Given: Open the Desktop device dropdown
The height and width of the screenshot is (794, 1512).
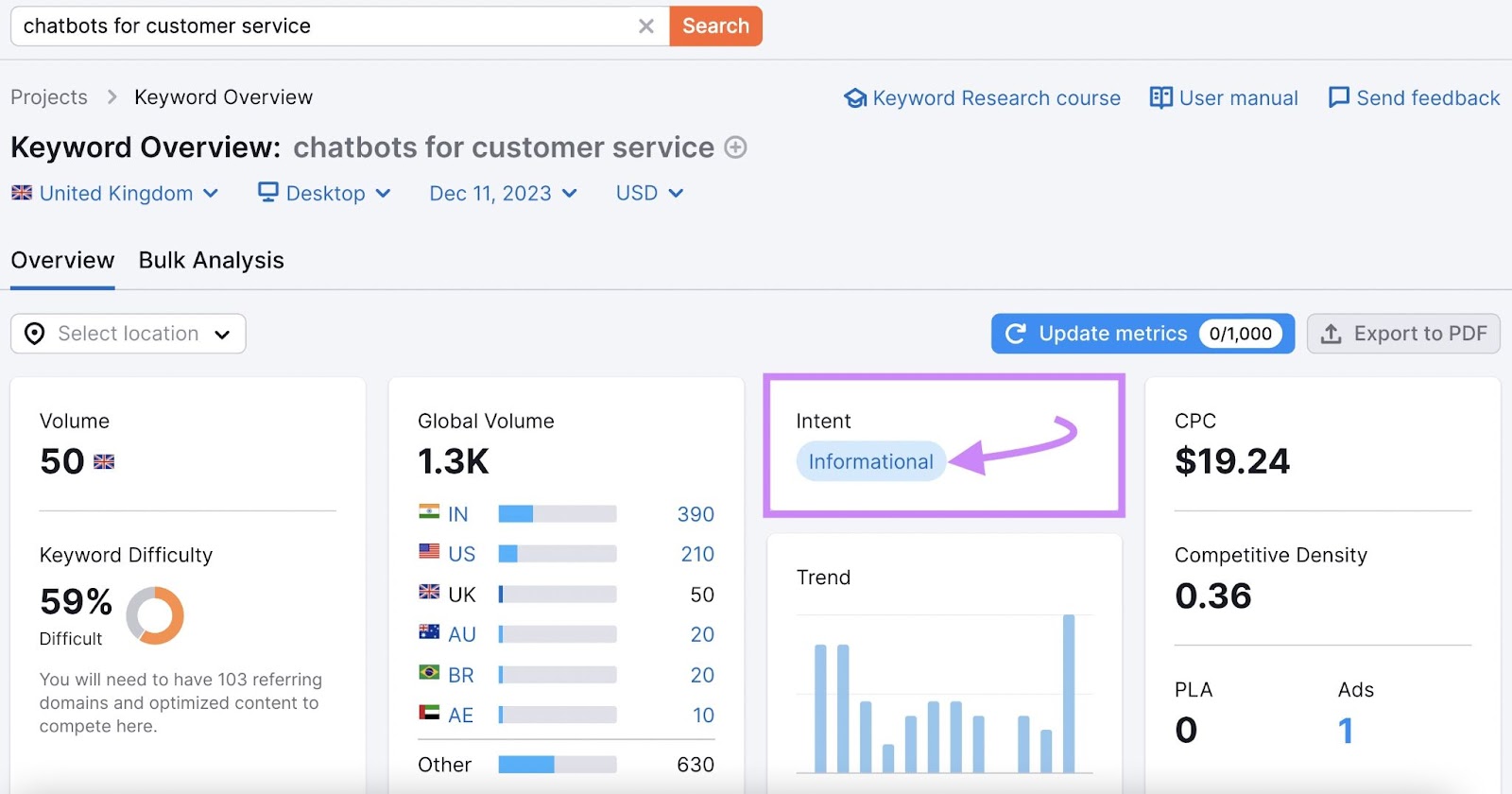Looking at the screenshot, I should (325, 194).
